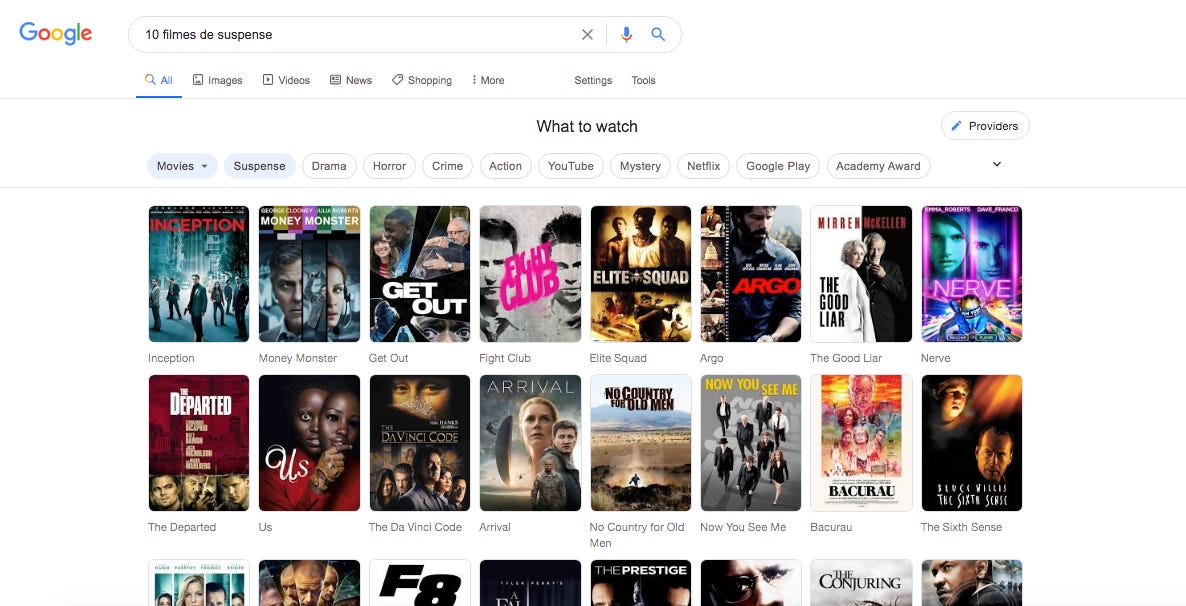Open search Tools

644,80
